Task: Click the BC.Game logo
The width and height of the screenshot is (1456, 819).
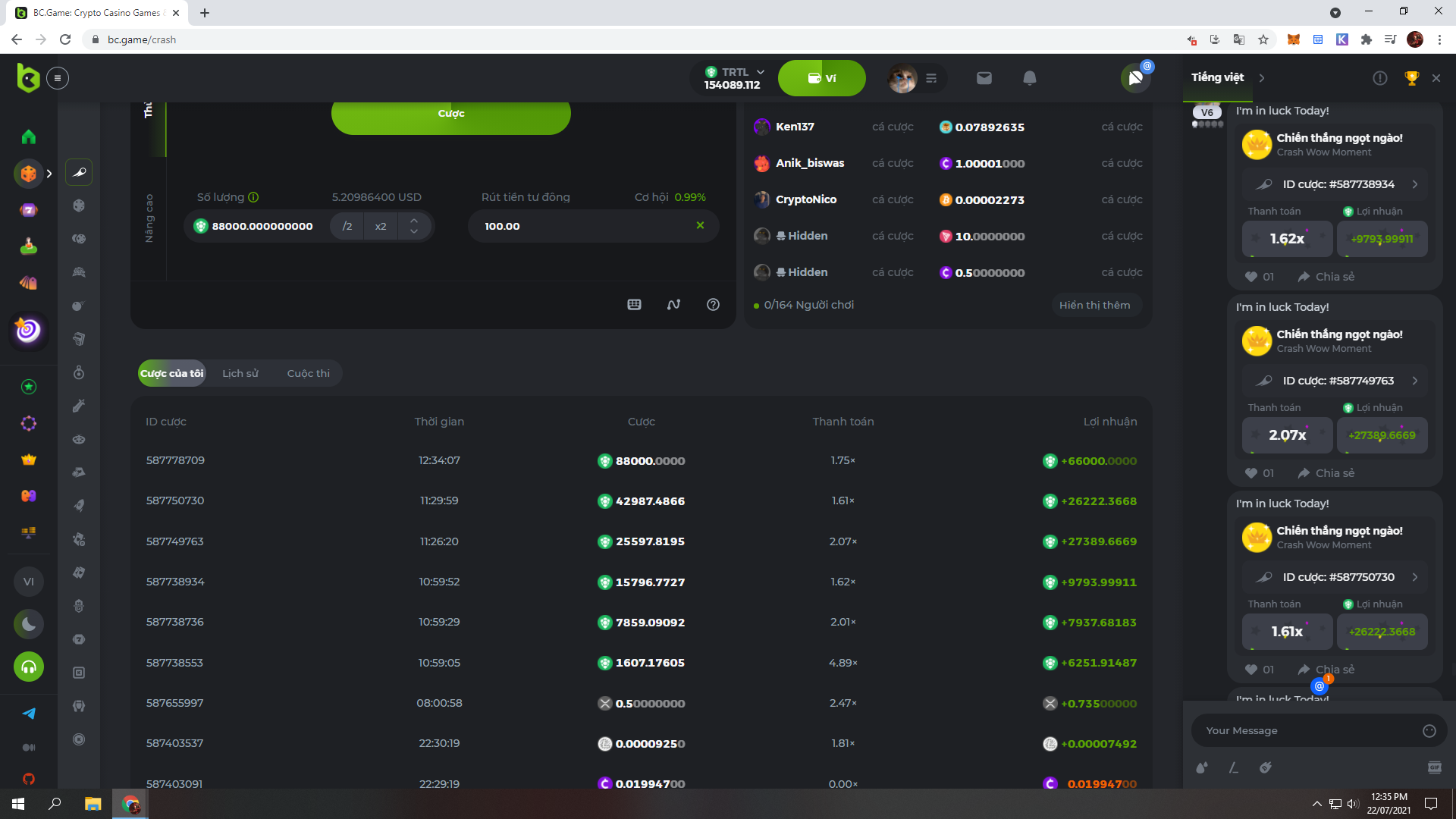Action: [28, 78]
